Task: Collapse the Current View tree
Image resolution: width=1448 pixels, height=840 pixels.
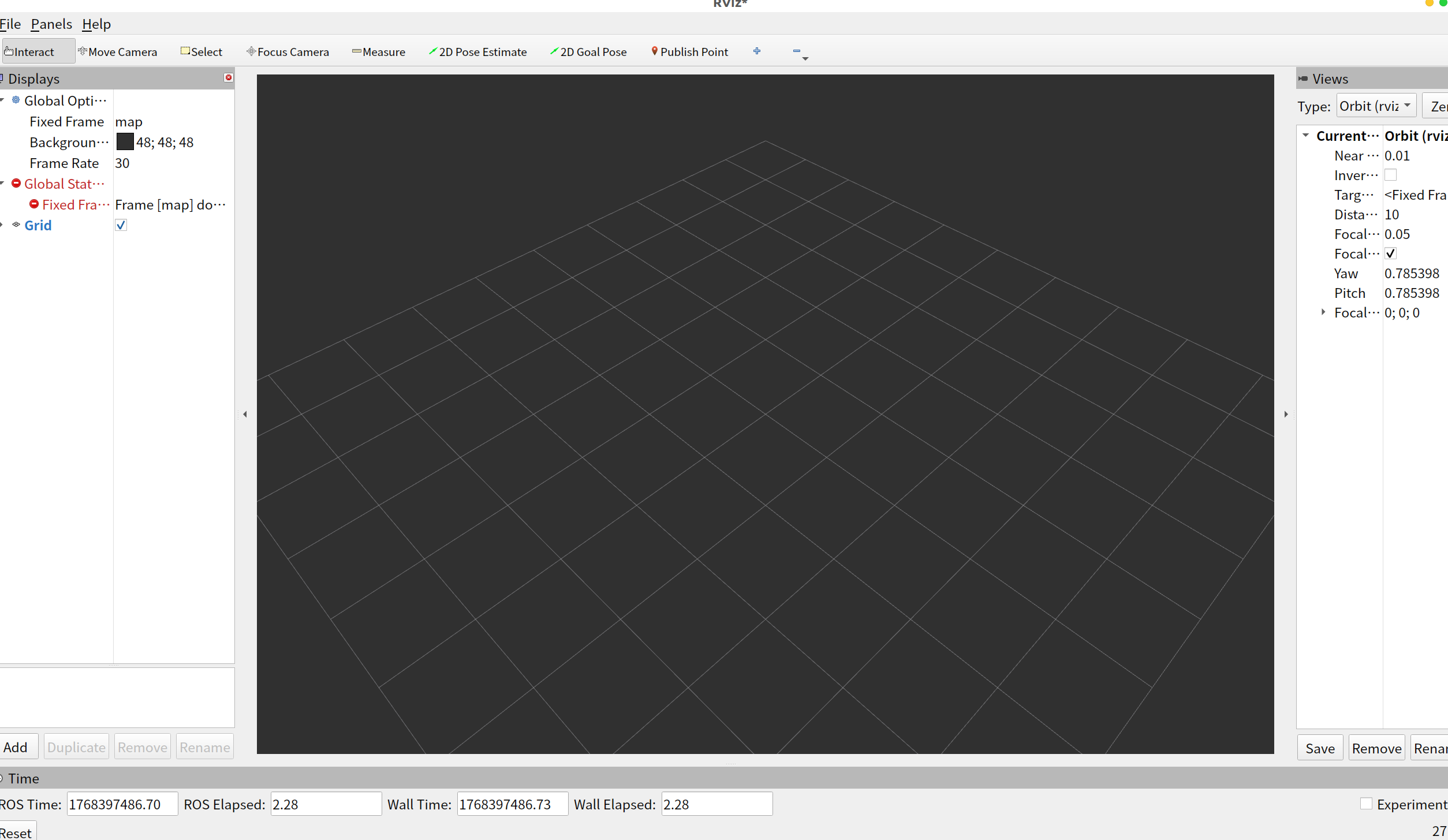Action: [x=1305, y=136]
